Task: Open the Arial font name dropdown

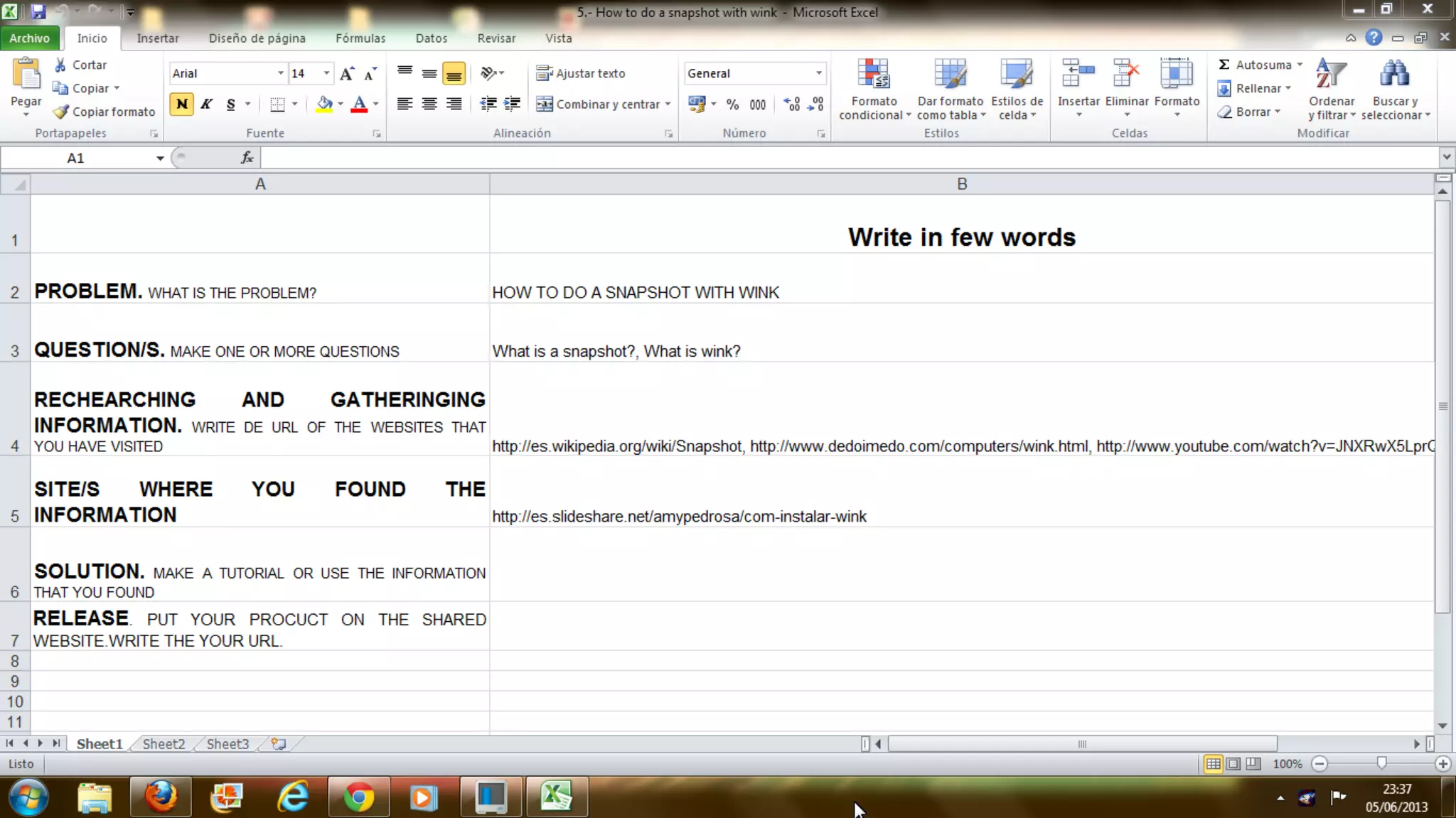Action: (280, 73)
